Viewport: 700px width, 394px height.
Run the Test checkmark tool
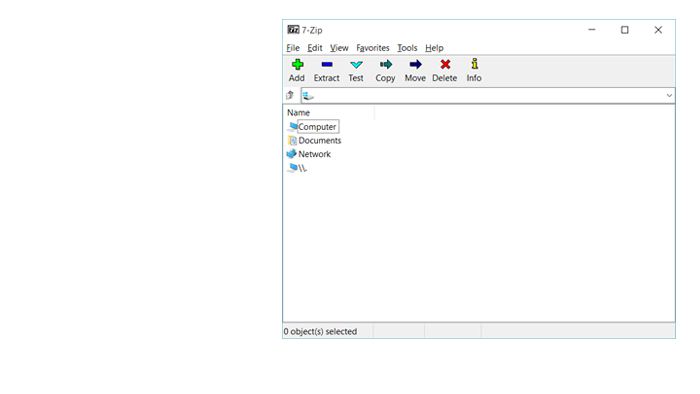pos(356,65)
